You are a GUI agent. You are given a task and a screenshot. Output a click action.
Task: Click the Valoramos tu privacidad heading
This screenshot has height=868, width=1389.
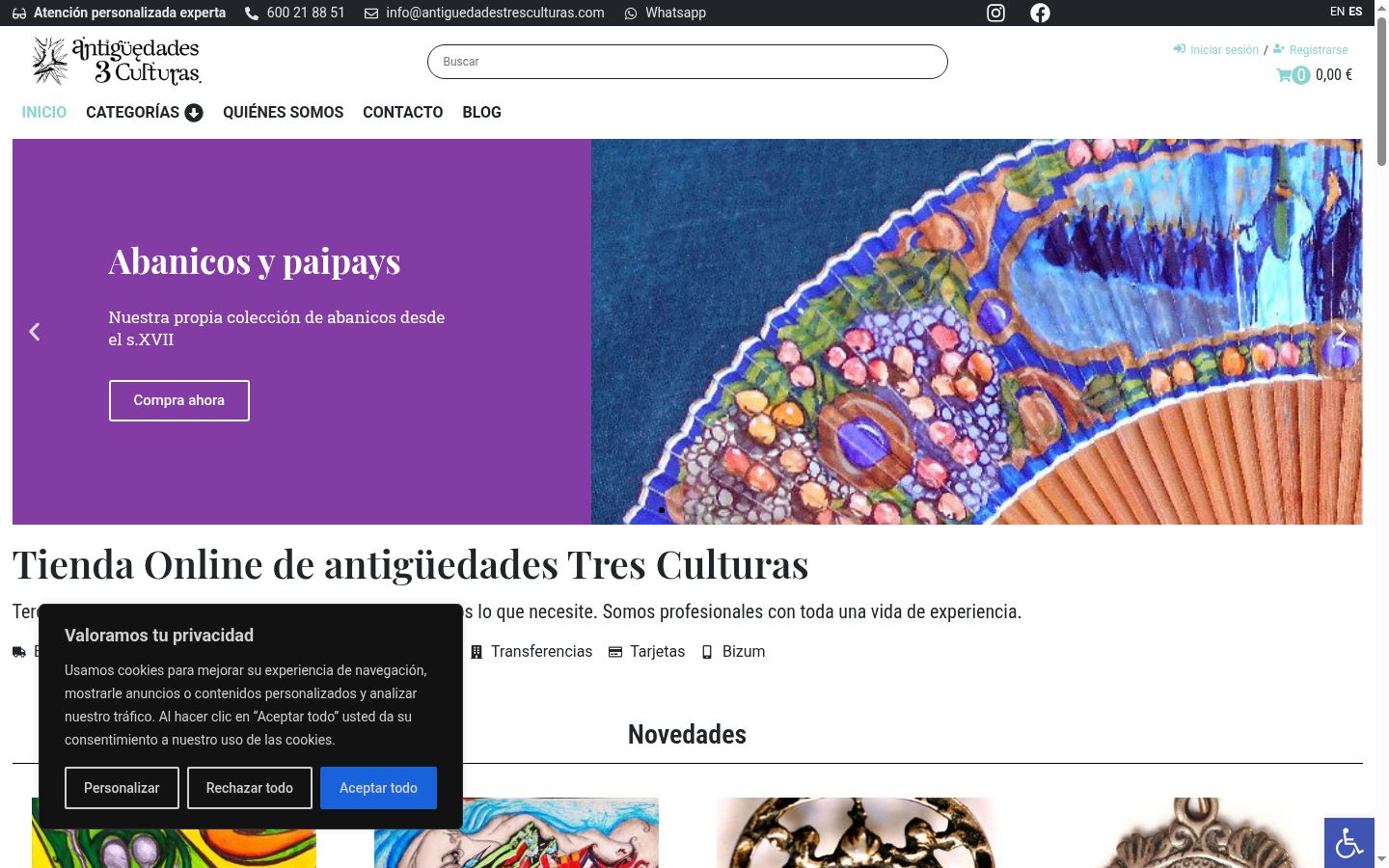(159, 636)
